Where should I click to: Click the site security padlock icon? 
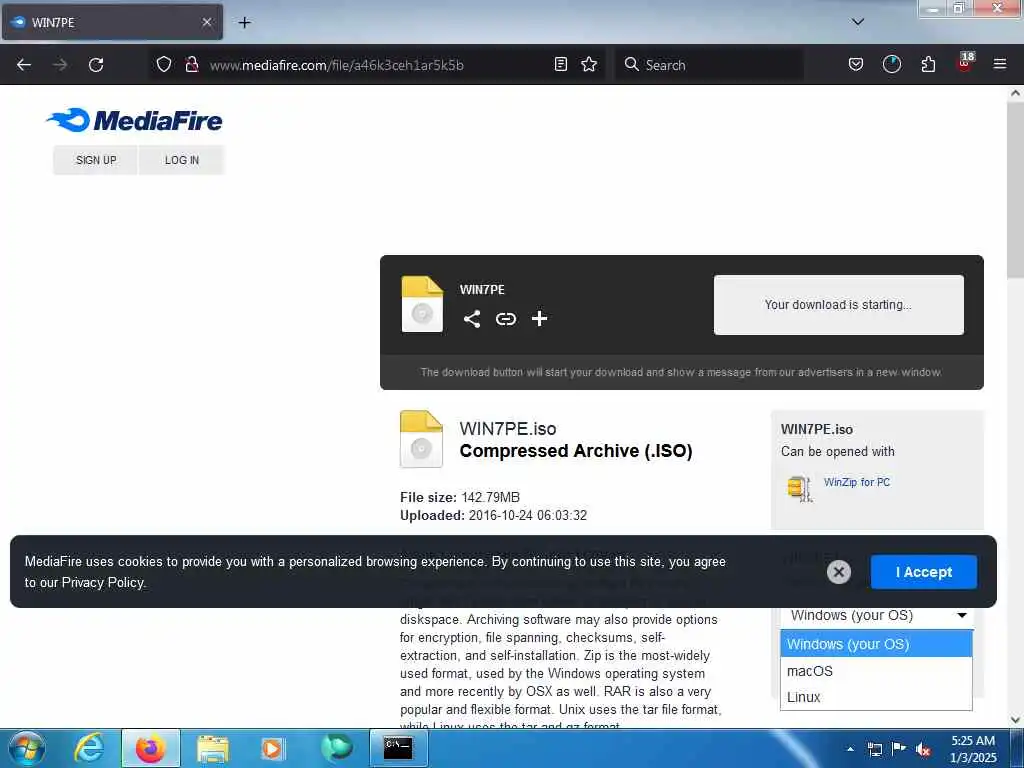191,65
